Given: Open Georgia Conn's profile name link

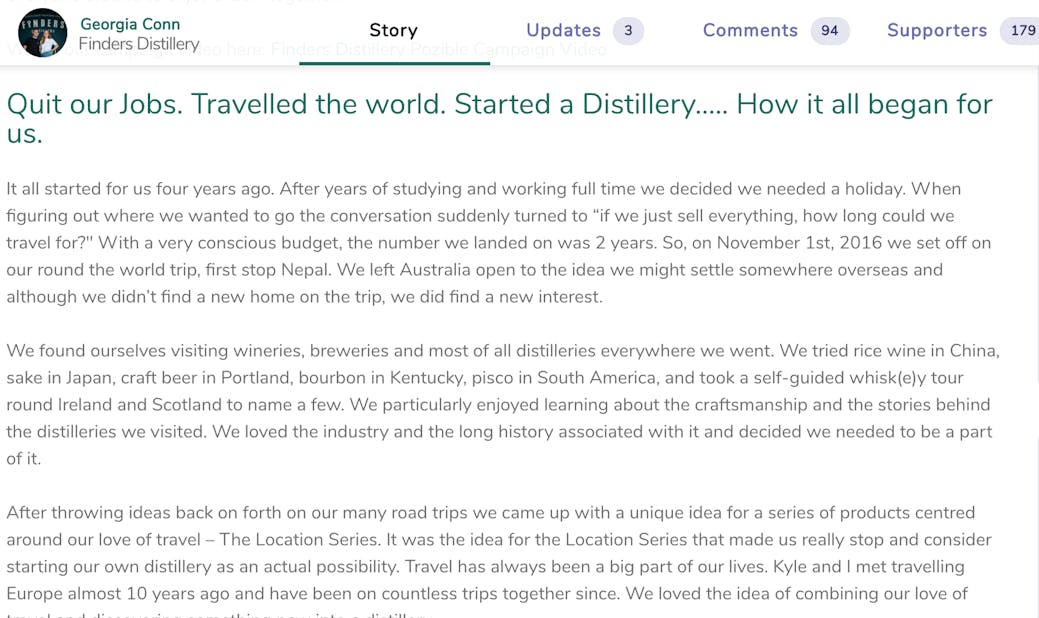Looking at the screenshot, I should (130, 24).
